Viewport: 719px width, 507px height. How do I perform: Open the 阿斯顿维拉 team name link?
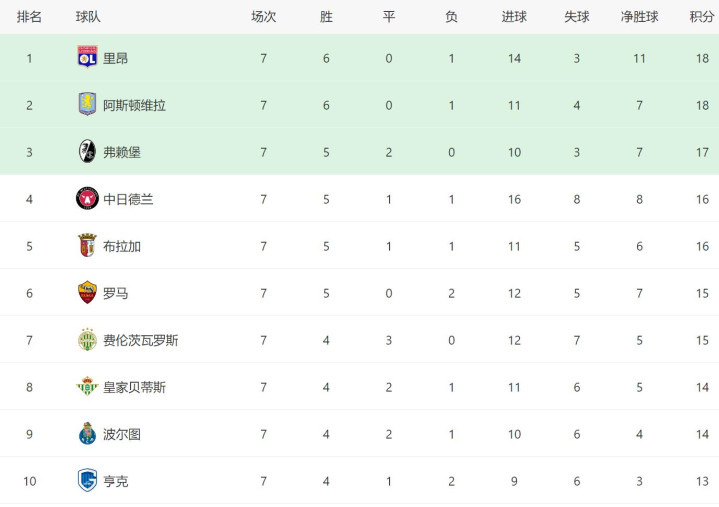point(134,105)
